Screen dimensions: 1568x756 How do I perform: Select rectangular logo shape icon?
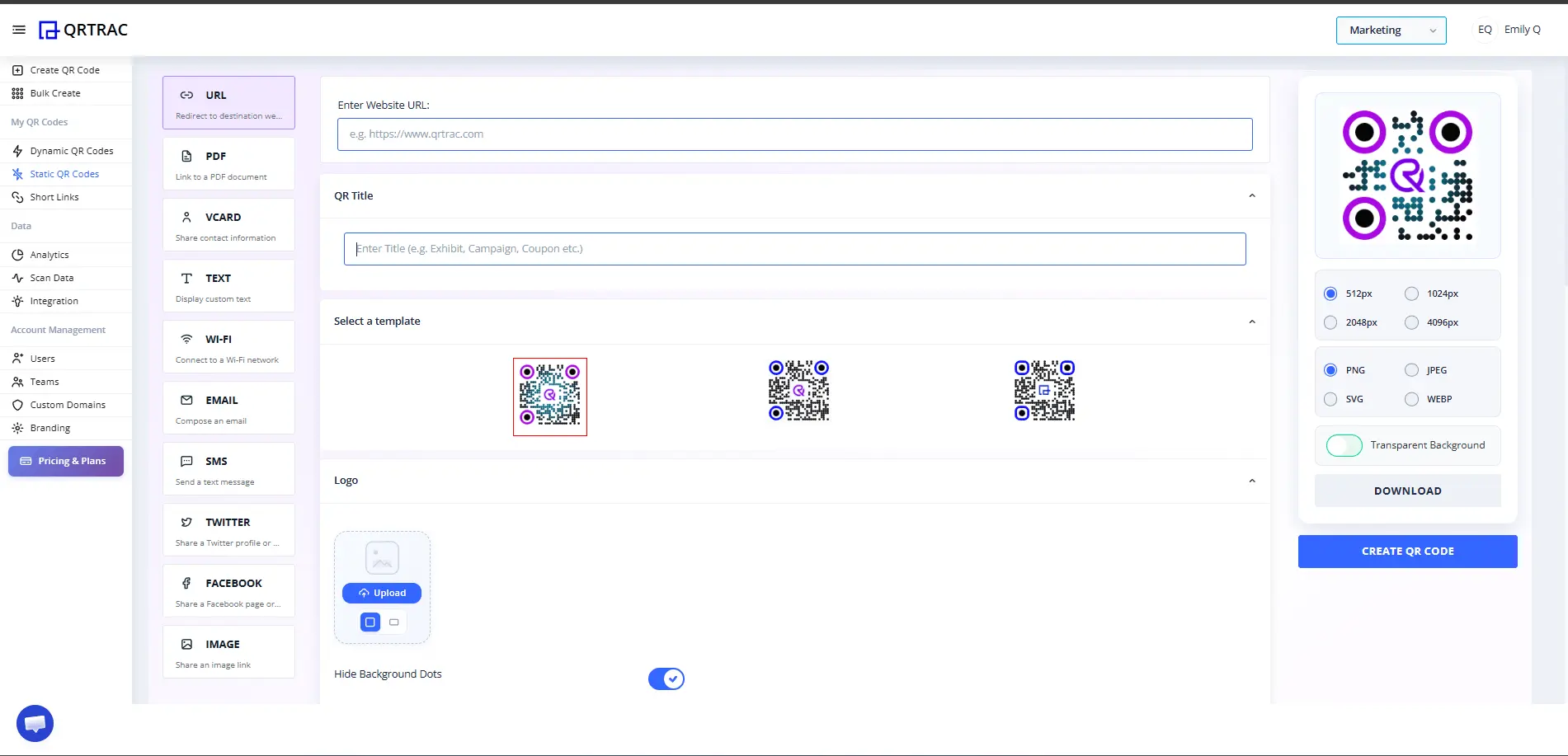394,622
